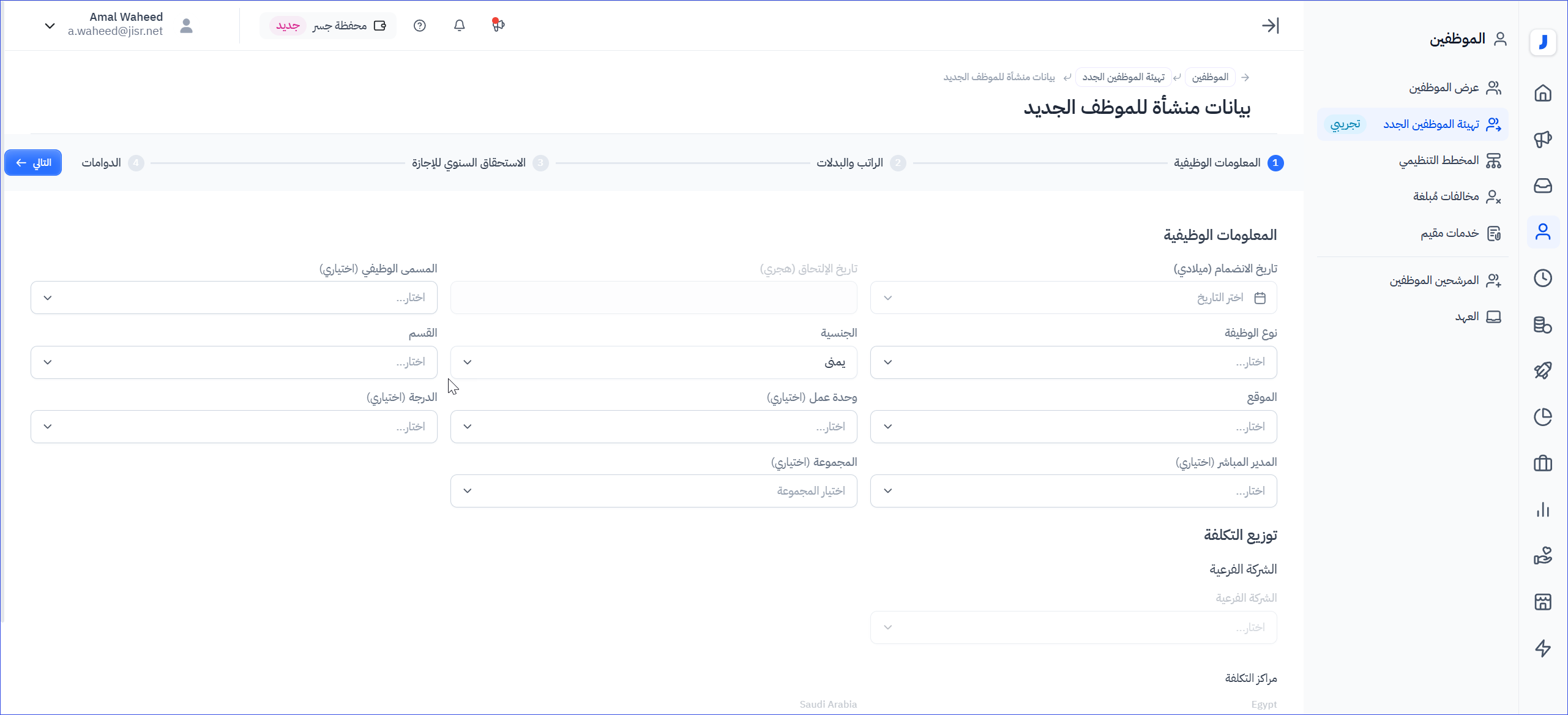Click the lightning bolt sidebar icon
The image size is (1568, 715).
tap(1542, 648)
